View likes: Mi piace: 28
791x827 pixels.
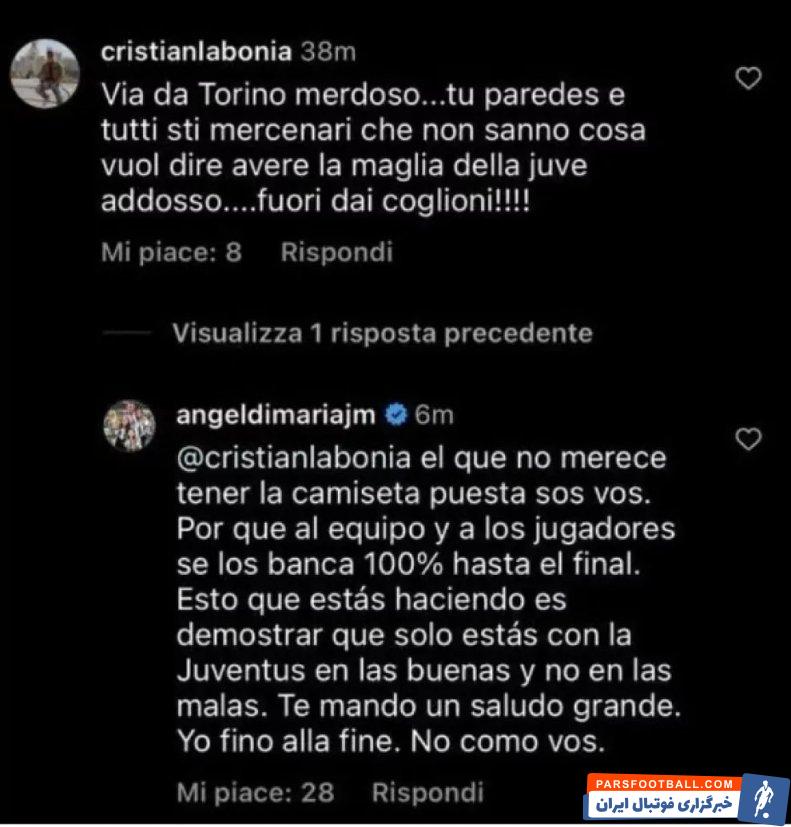pos(255,792)
